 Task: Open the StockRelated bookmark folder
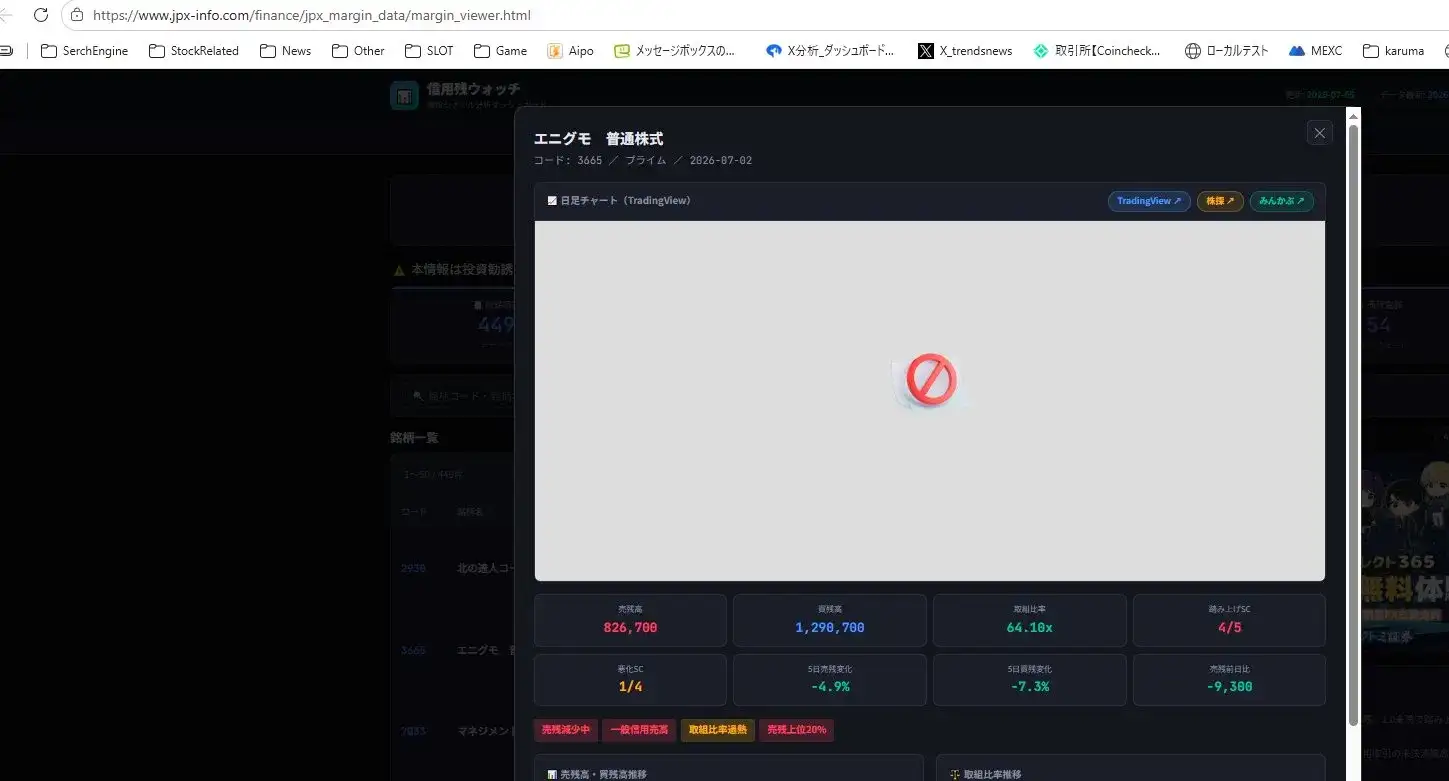coord(194,51)
